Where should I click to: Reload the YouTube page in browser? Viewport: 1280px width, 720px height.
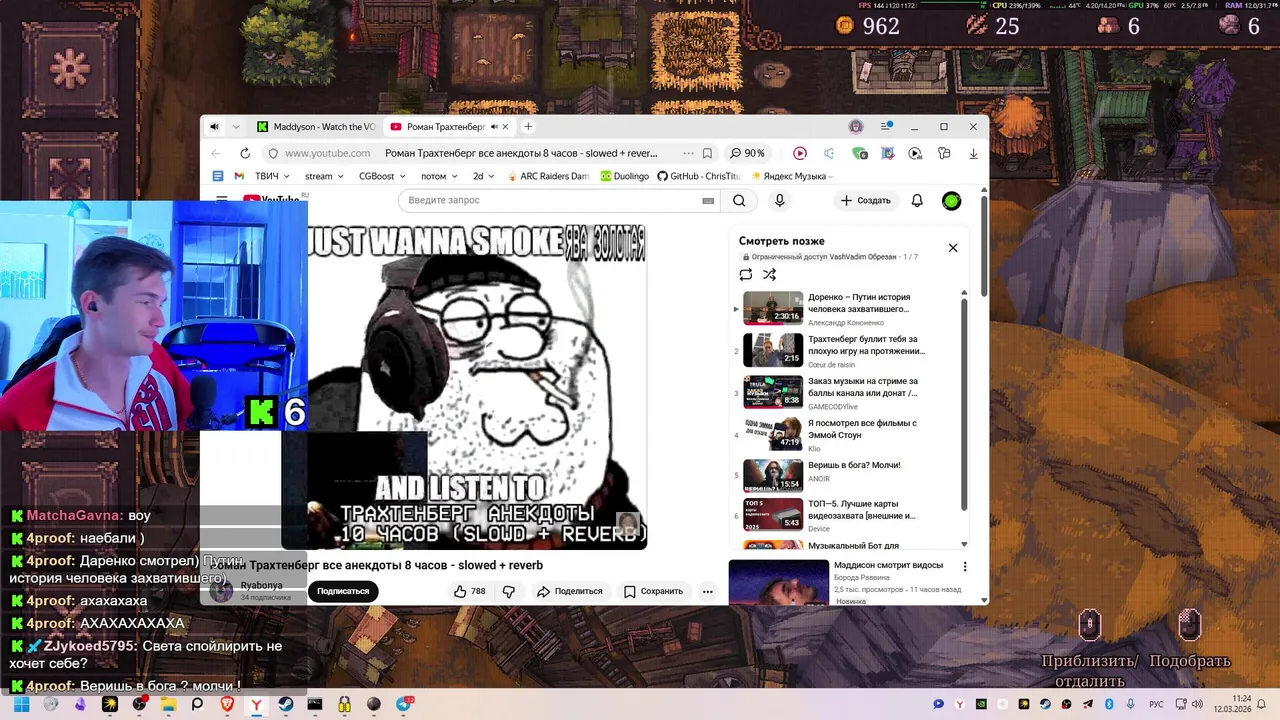coord(245,153)
